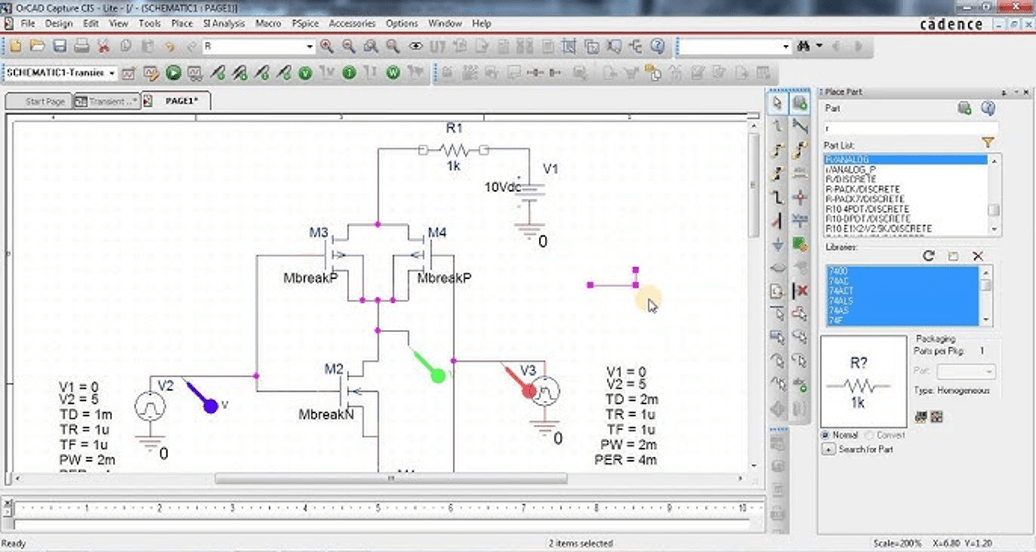This screenshot has width=1036, height=552.
Task: Open the Place Part panel help icon
Action: (x=988, y=108)
